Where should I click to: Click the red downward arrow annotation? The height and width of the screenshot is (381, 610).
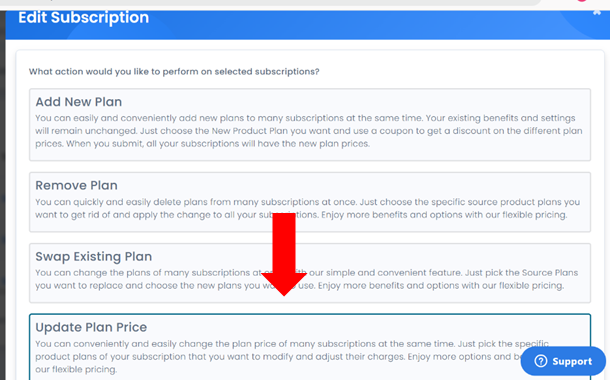pos(284,255)
